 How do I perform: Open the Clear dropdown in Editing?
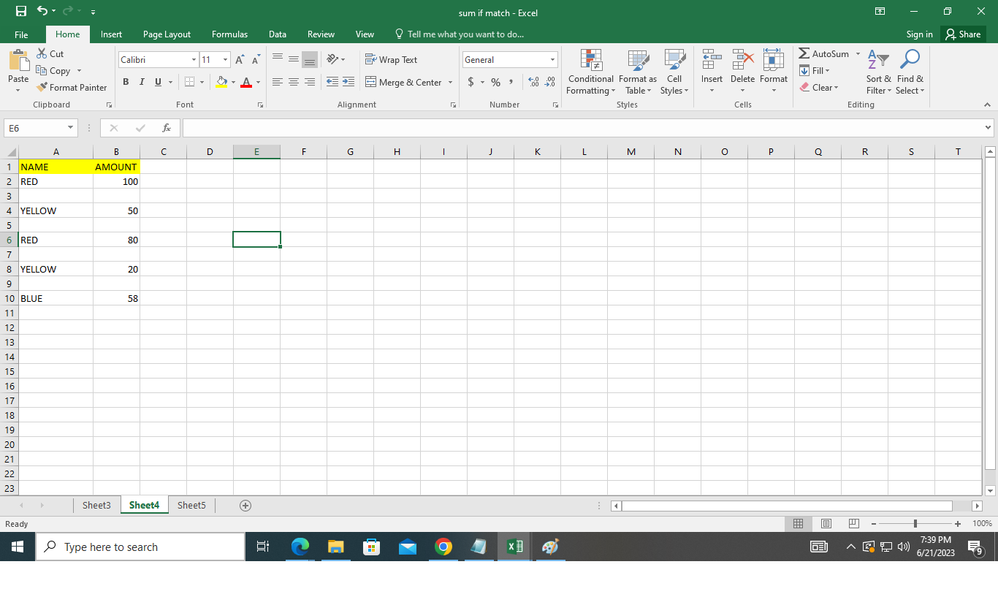click(819, 87)
